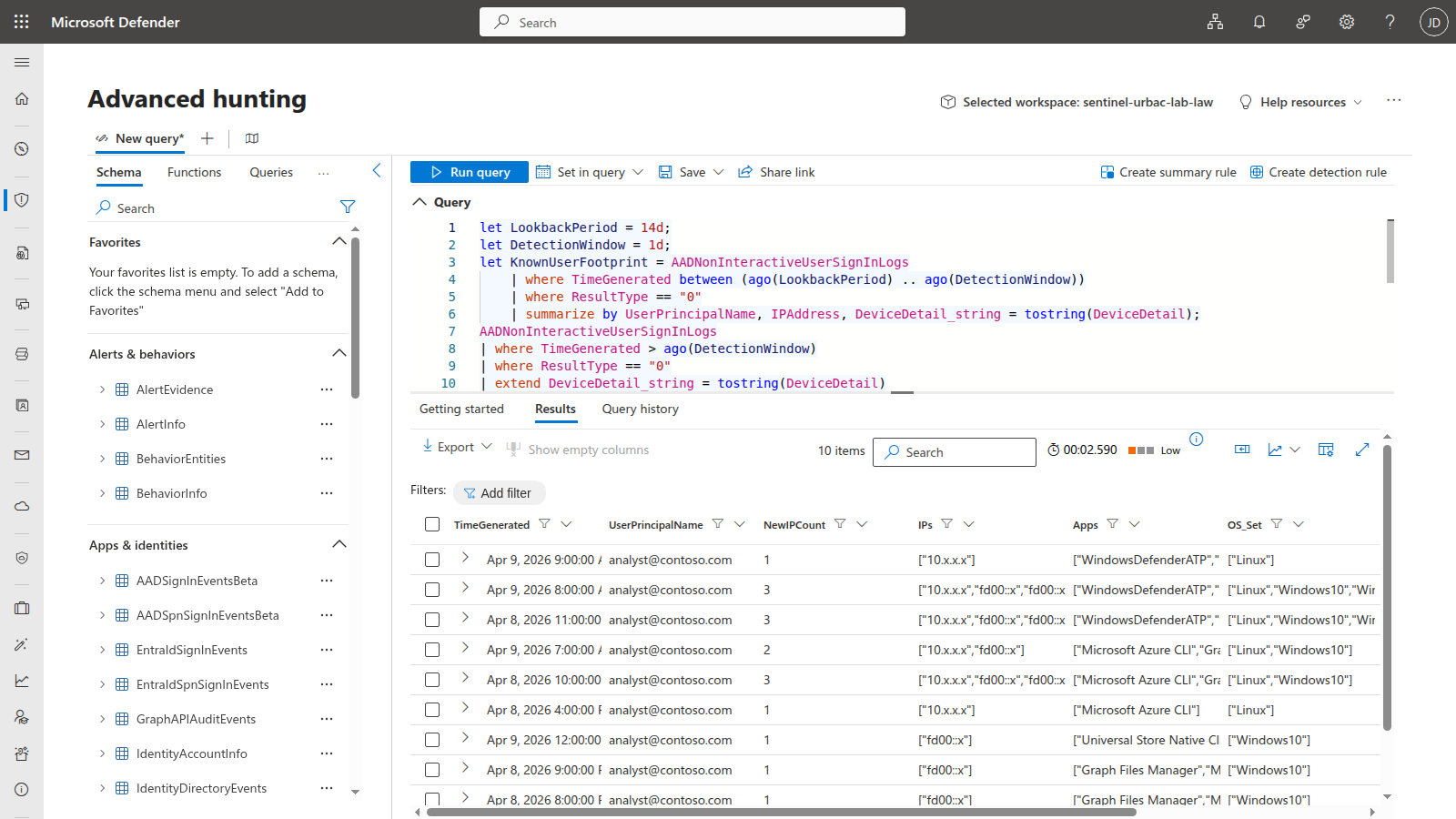Open the settings gear in the top bar

[1347, 22]
